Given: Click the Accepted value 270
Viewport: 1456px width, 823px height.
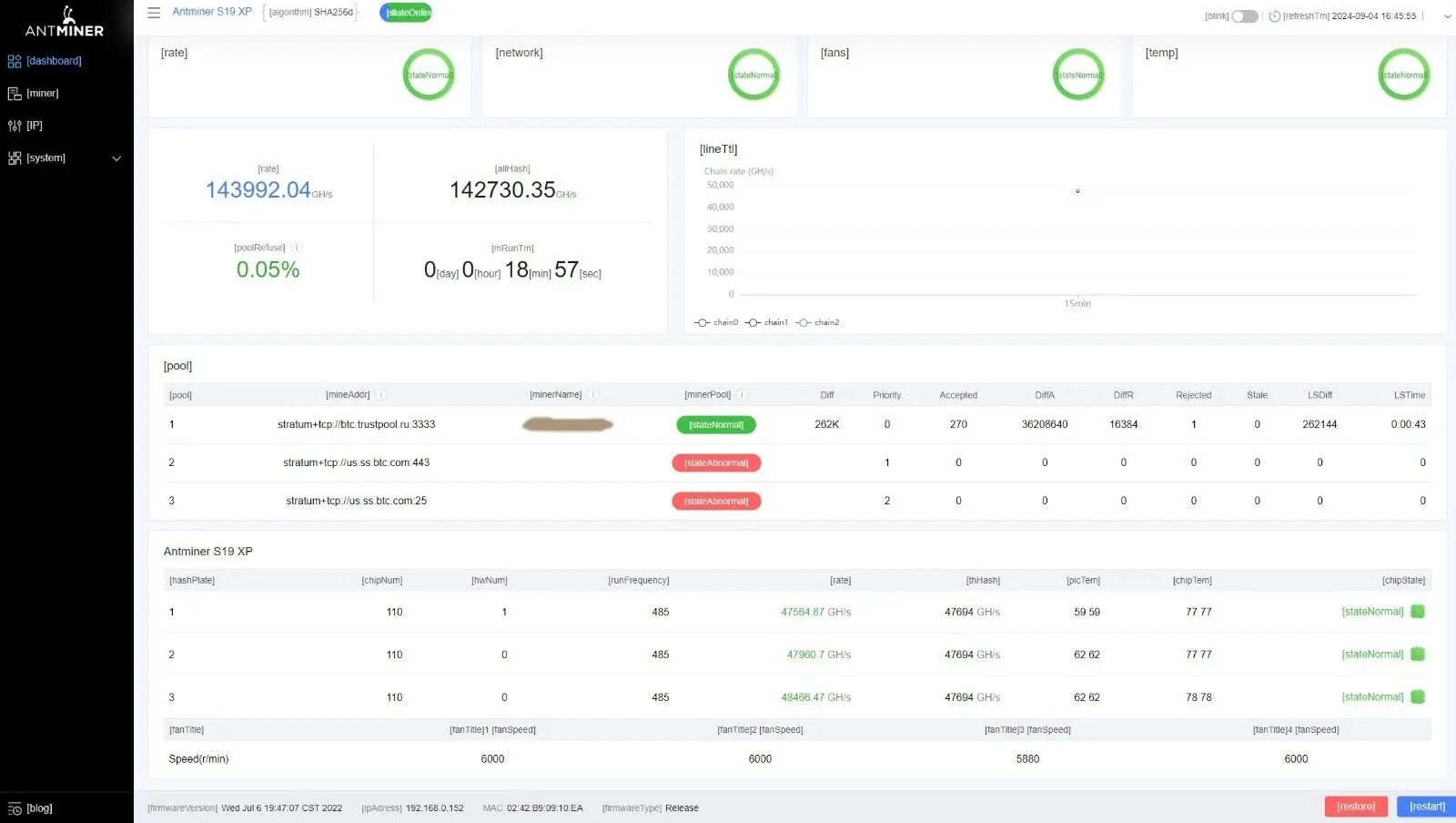Looking at the screenshot, I should click(x=958, y=425).
